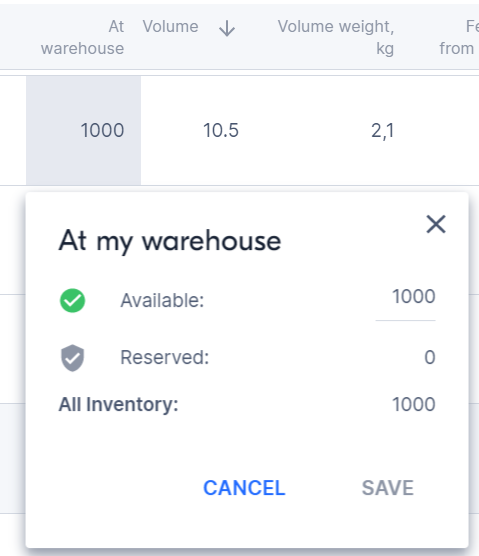
Task: Cancel the warehouse stock changes
Action: [244, 488]
